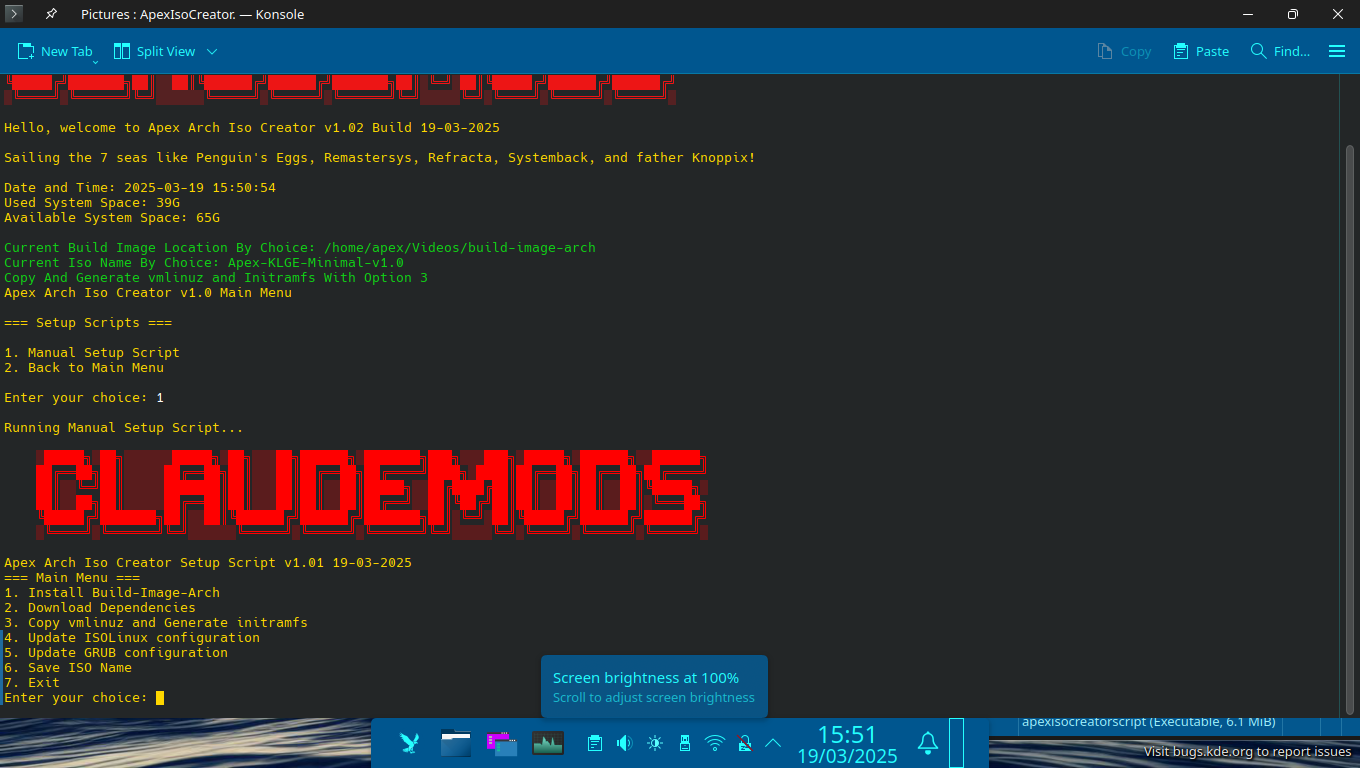The height and width of the screenshot is (768, 1360).
Task: Open Find in the Konsole toolbar
Action: (x=1280, y=51)
